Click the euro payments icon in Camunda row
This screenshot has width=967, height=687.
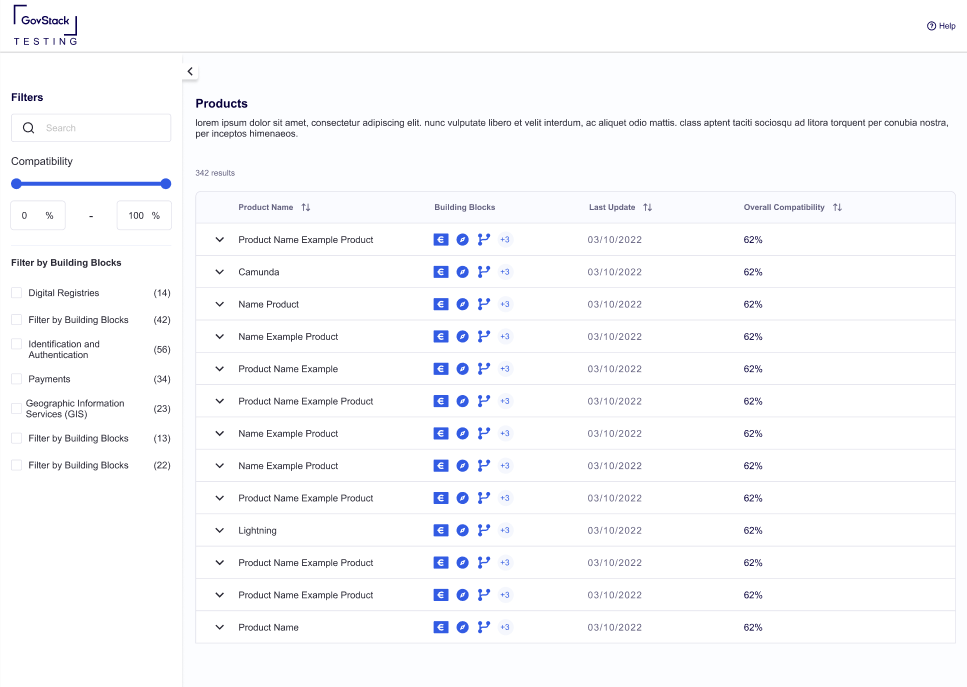(x=440, y=272)
